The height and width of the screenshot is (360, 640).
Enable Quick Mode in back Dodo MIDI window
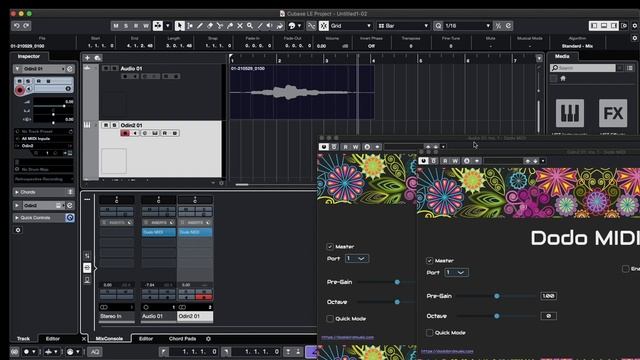point(330,319)
